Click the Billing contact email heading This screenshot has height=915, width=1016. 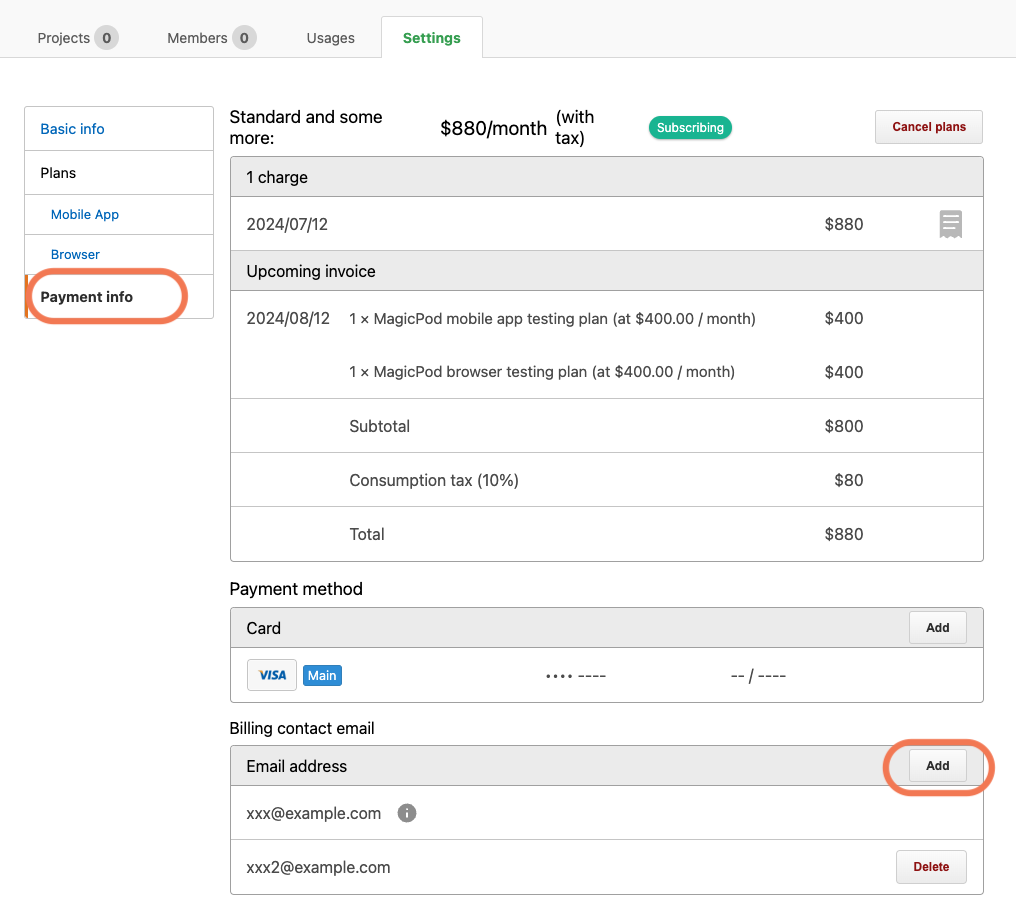click(x=302, y=728)
